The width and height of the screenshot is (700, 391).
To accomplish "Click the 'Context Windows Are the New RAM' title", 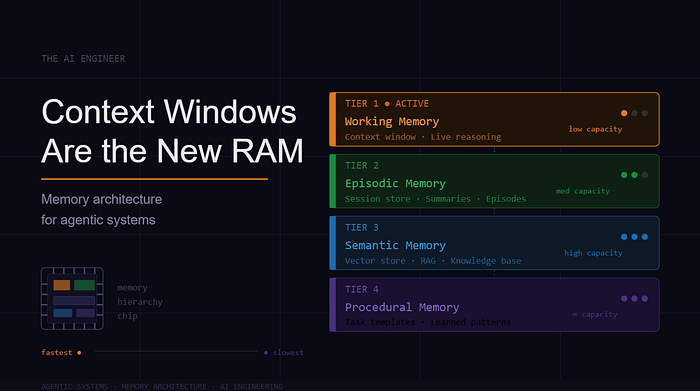I will (172, 131).
